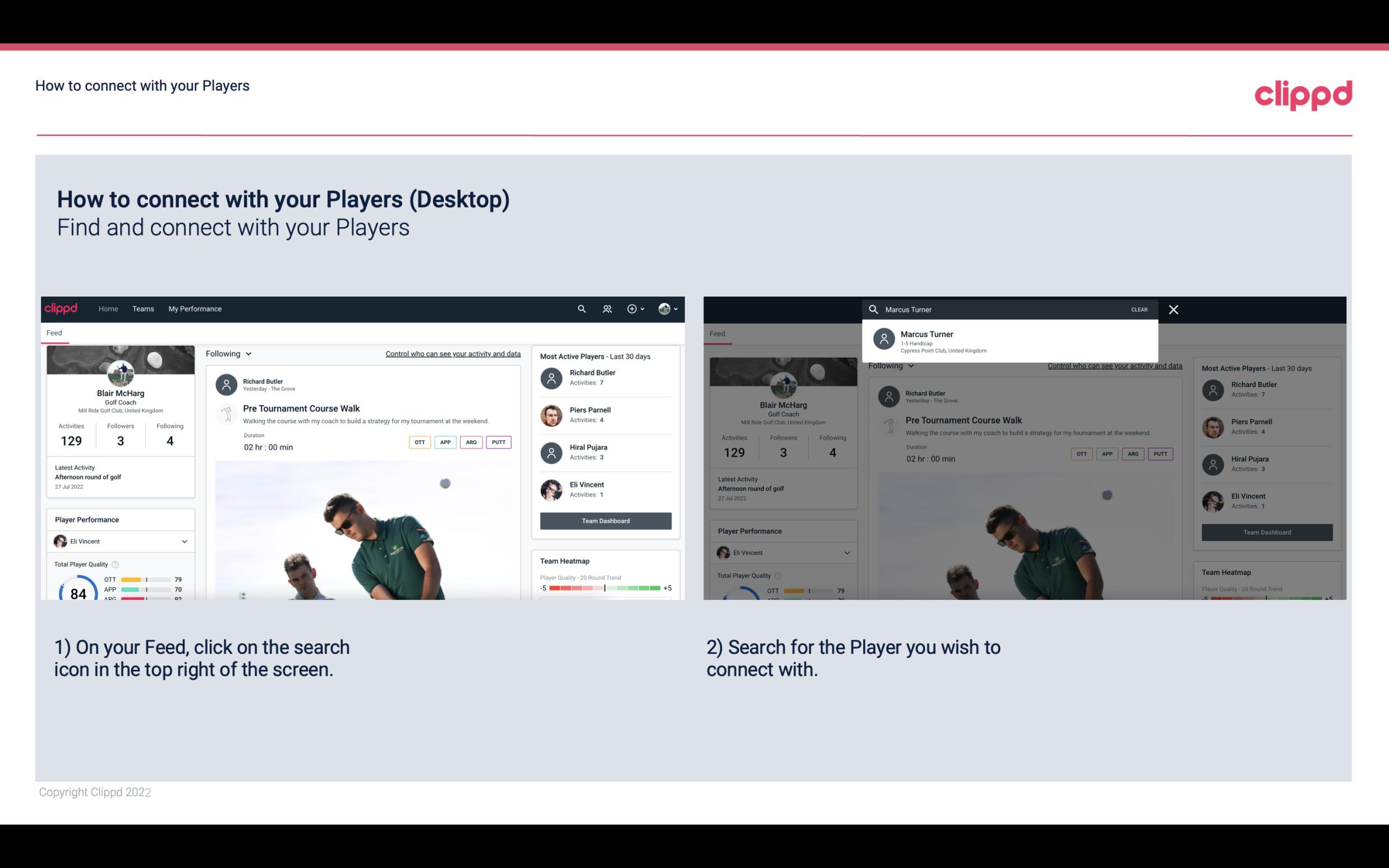Toggle the Following dropdown on feed
This screenshot has width=1389, height=868.
tap(228, 353)
